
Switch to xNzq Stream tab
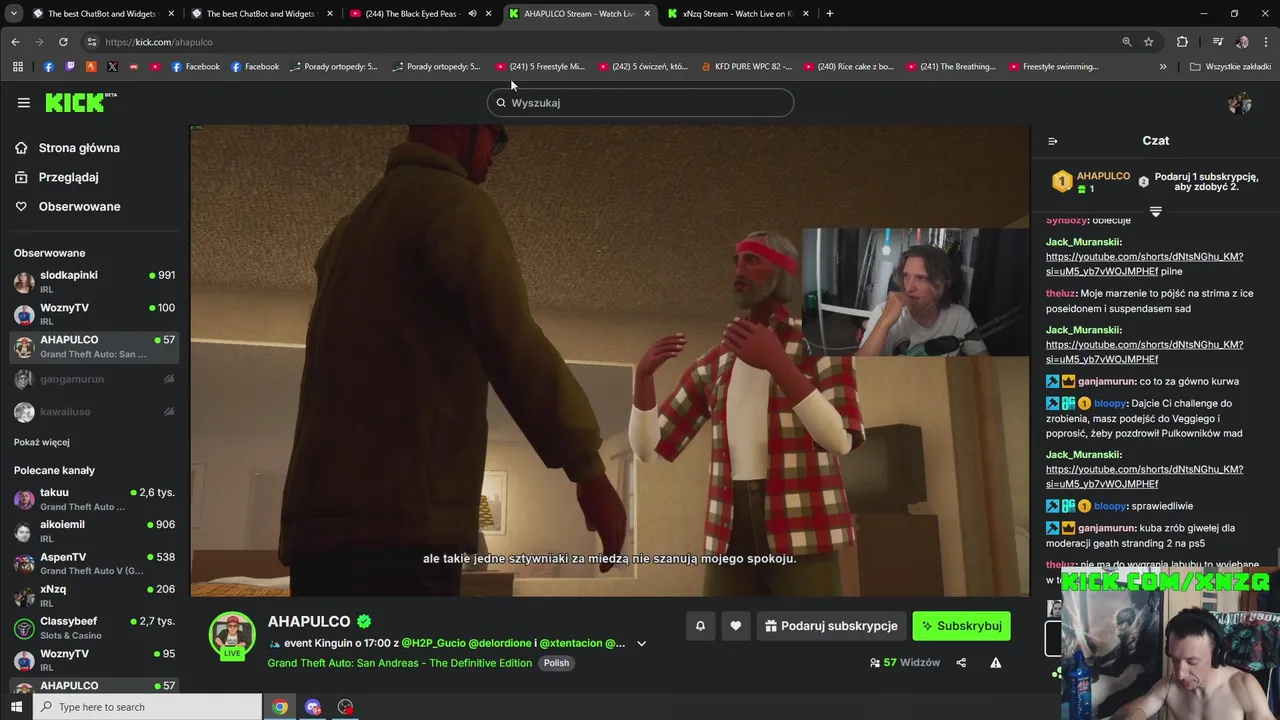738,14
